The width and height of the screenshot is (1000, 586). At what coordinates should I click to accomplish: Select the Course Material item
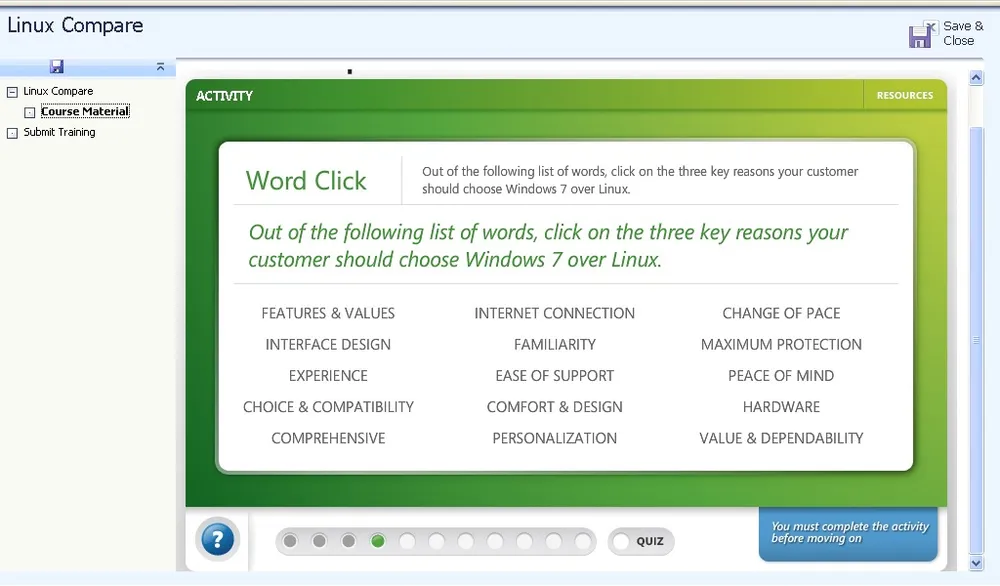click(x=85, y=112)
